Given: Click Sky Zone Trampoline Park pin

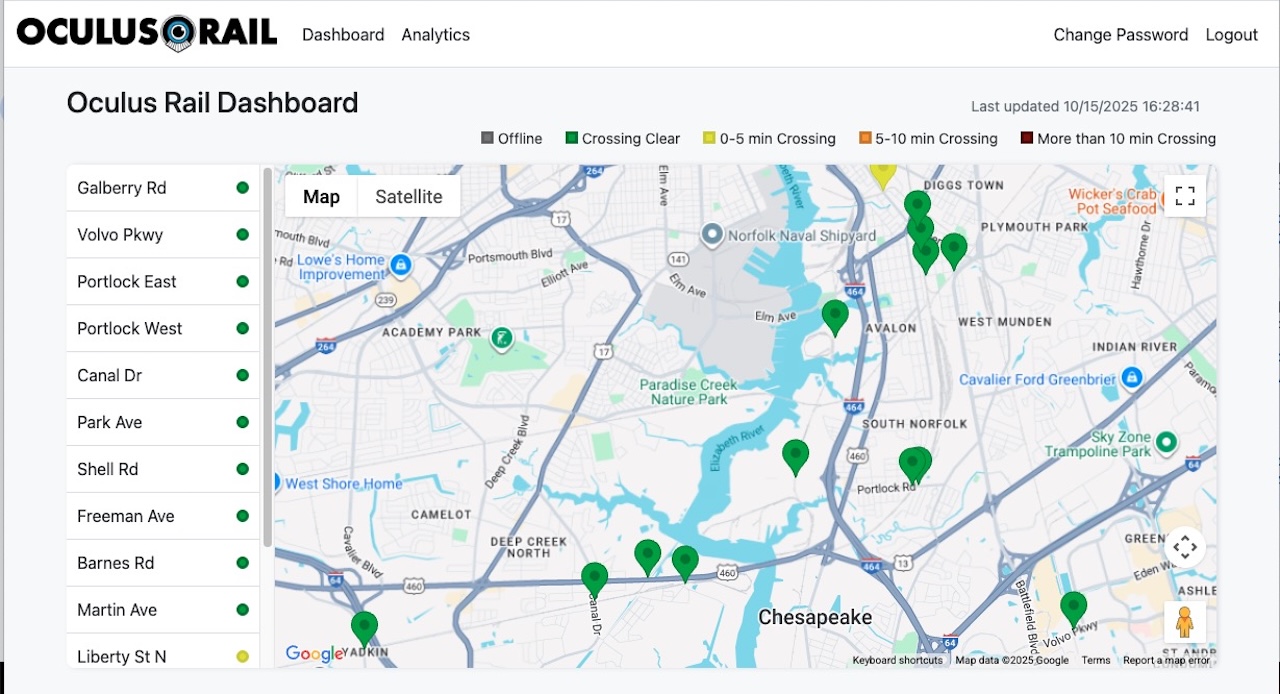Looking at the screenshot, I should [x=1166, y=442].
